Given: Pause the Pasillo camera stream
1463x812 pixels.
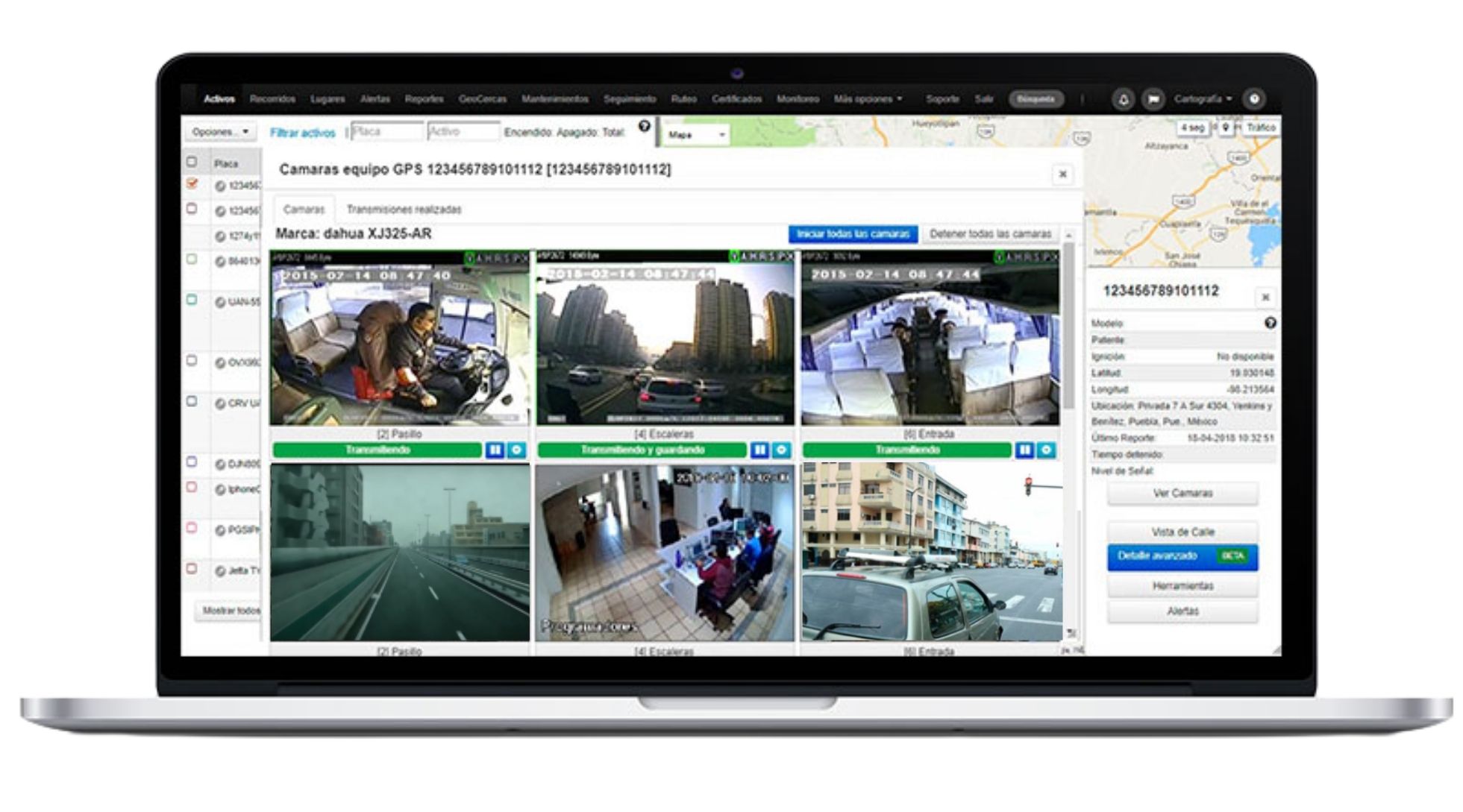Looking at the screenshot, I should (x=493, y=450).
